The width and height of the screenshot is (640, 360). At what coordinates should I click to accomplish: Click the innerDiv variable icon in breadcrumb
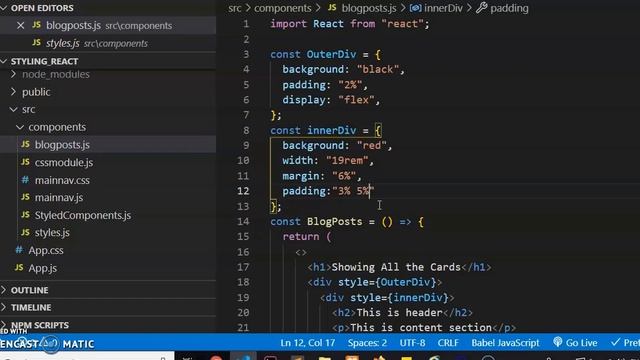tap(416, 8)
